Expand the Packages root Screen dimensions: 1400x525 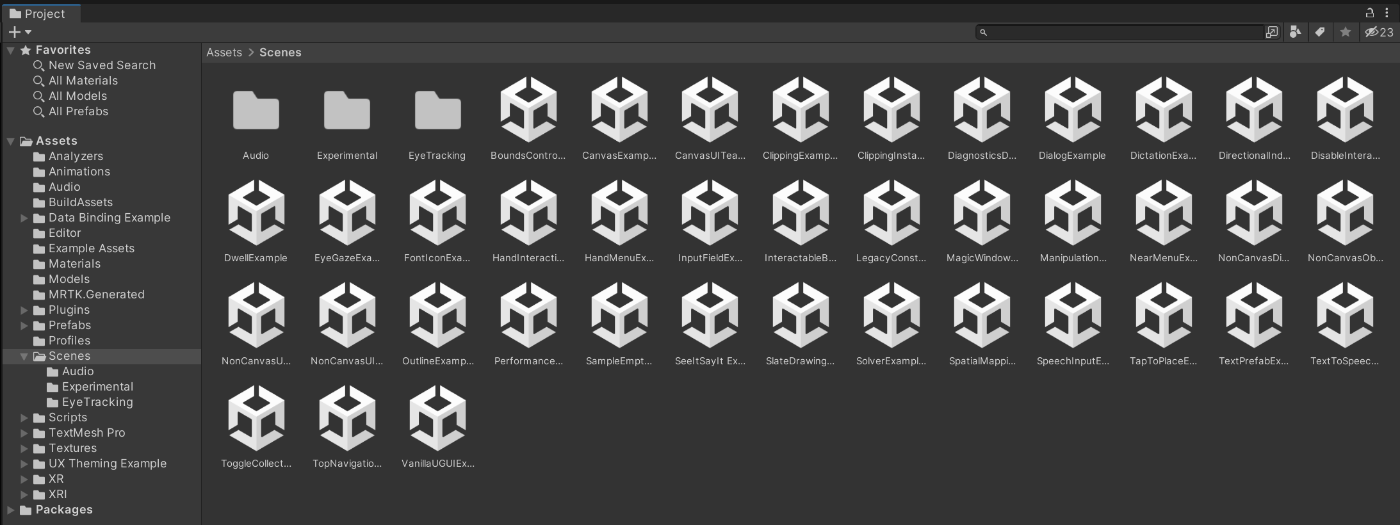coord(10,510)
